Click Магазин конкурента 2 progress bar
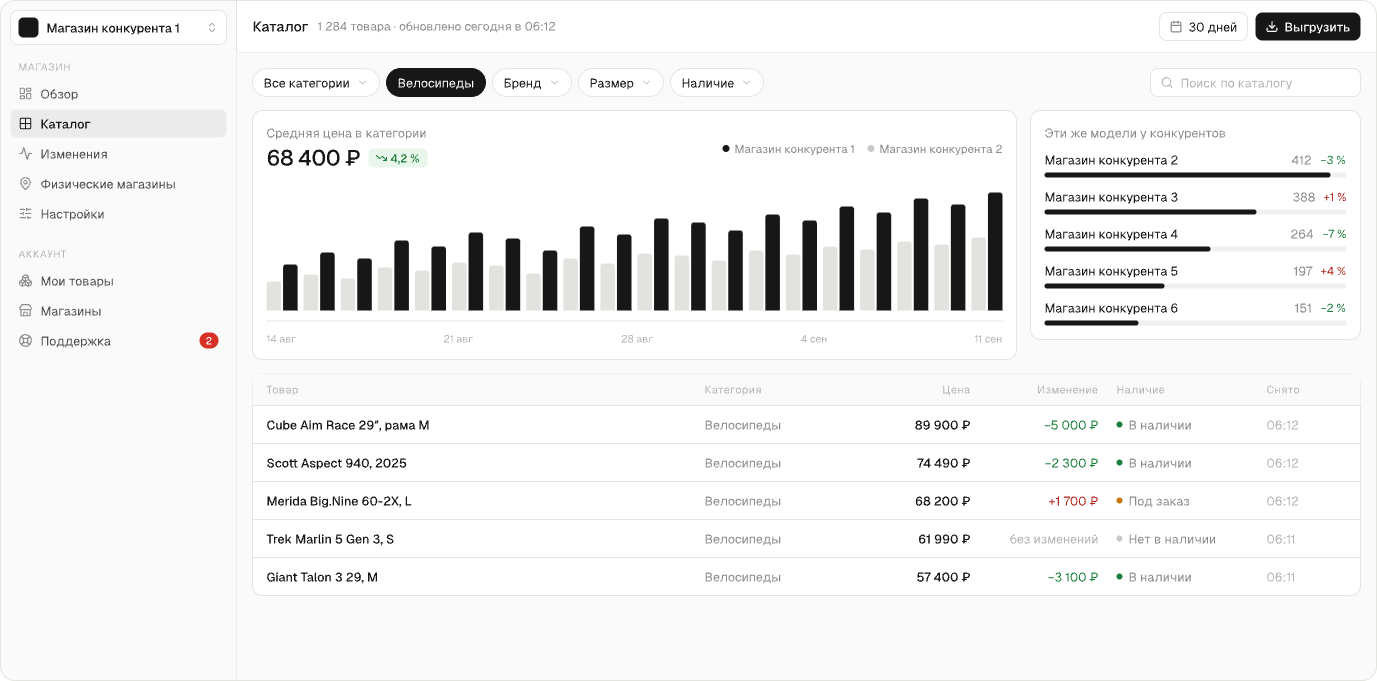The width and height of the screenshot is (1377, 681). coord(1195,175)
